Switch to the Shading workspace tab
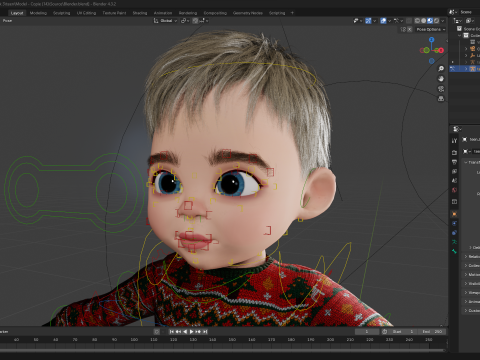The width and height of the screenshot is (480, 360). click(x=140, y=13)
